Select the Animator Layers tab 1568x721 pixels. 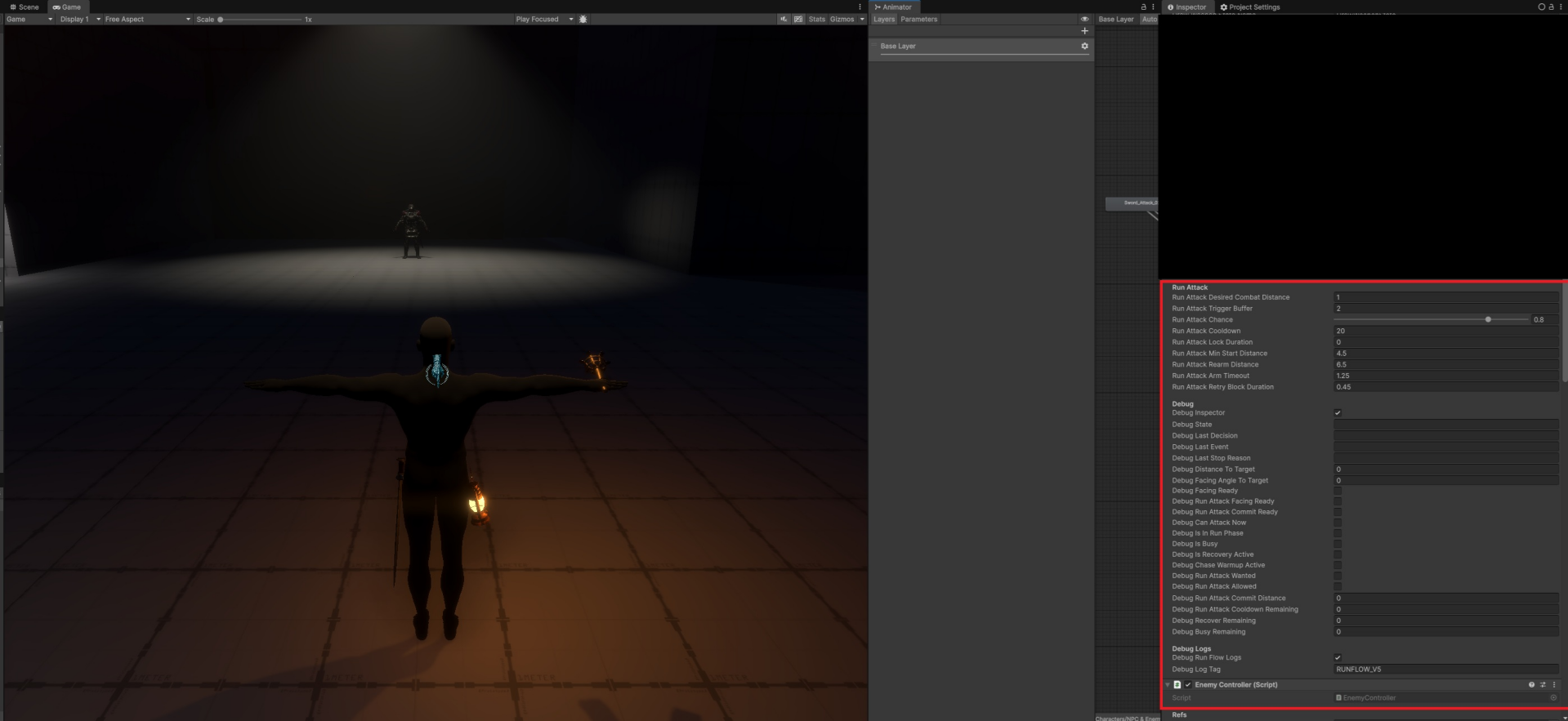click(x=884, y=19)
